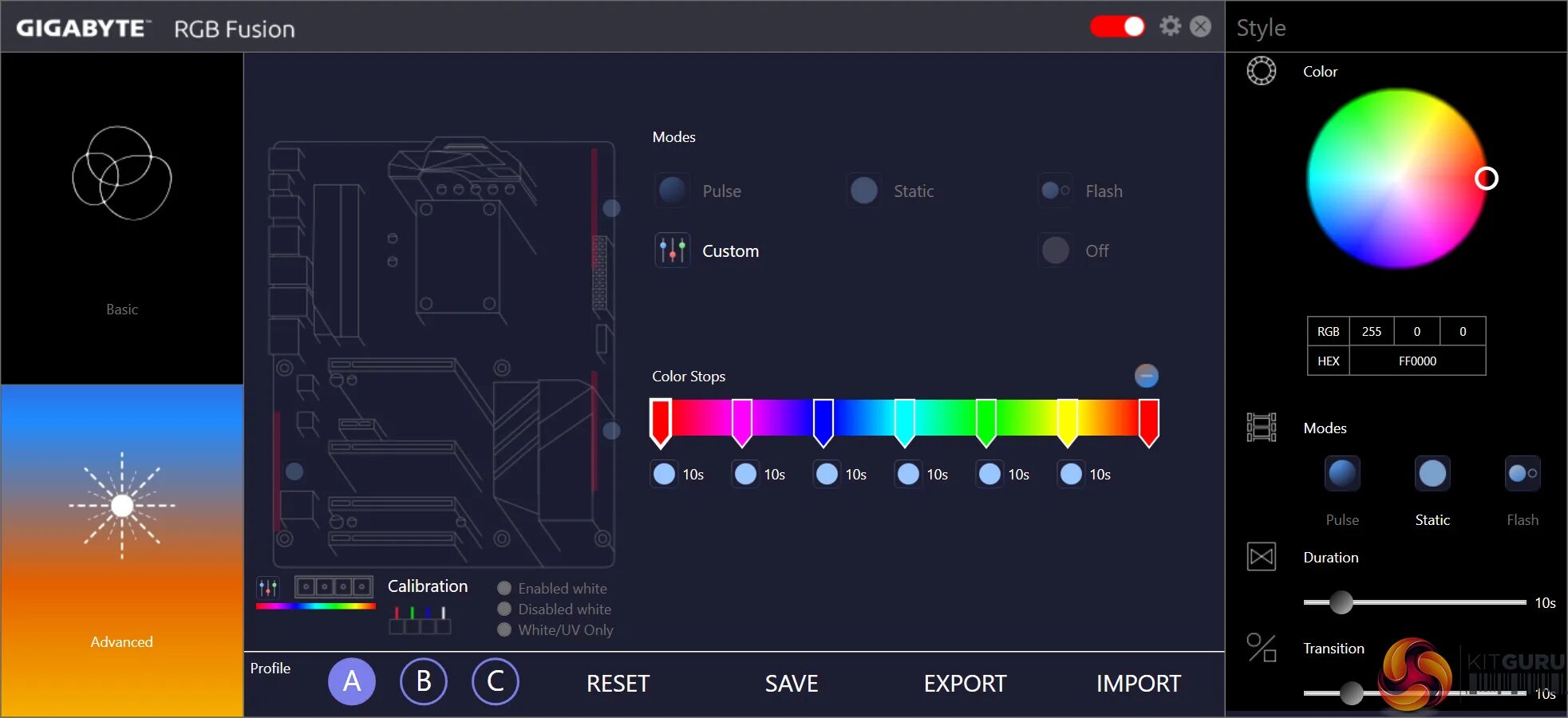Click the color wheel icon beside Color

[1262, 71]
